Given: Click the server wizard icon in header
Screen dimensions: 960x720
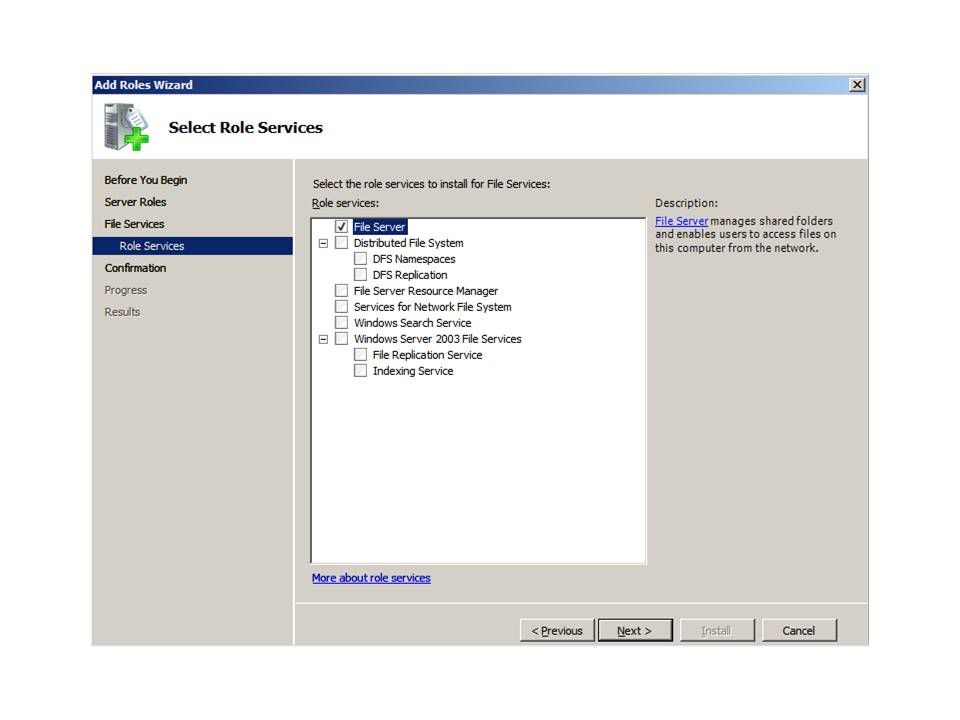Looking at the screenshot, I should click(126, 127).
